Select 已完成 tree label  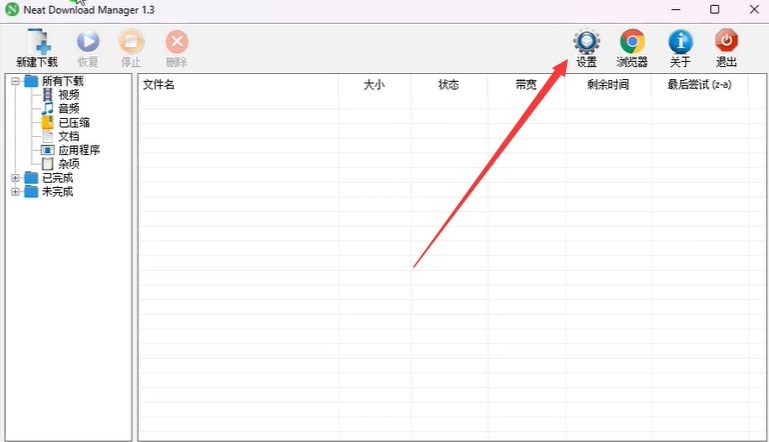tap(57, 178)
